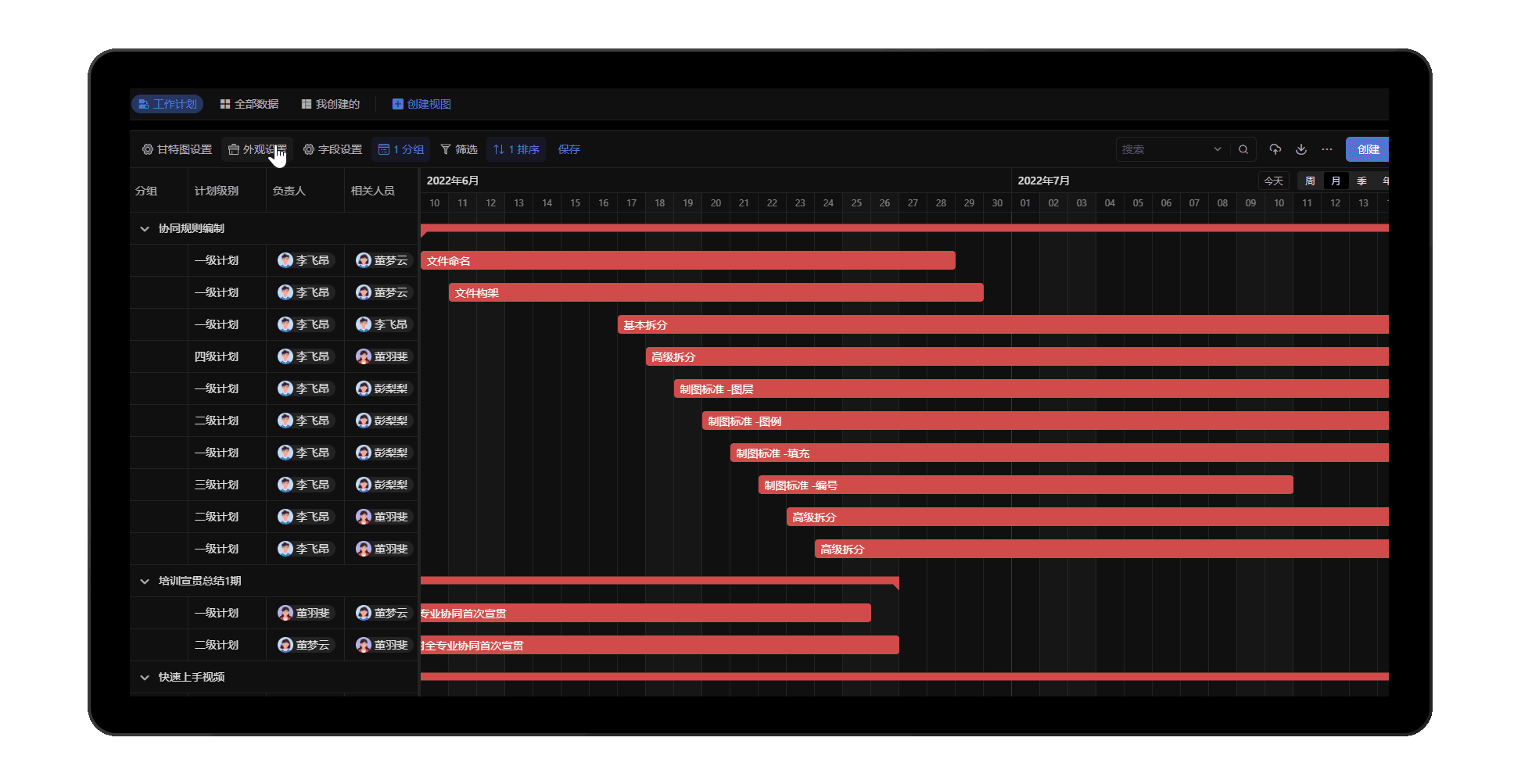Click the search magnifier icon
The height and width of the screenshot is (784, 1521).
tap(1243, 149)
